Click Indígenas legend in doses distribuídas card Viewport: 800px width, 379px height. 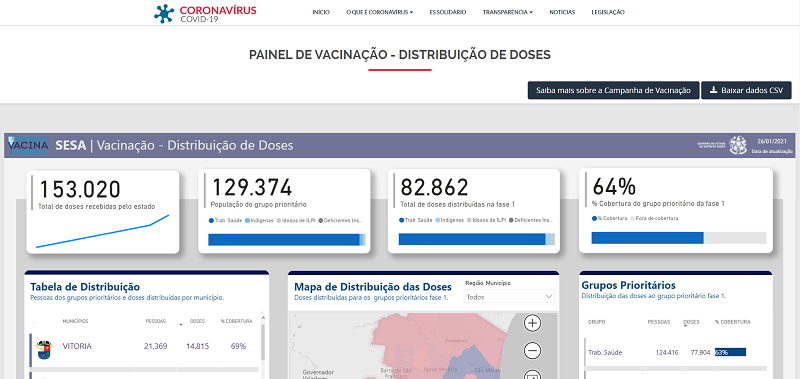[450, 220]
